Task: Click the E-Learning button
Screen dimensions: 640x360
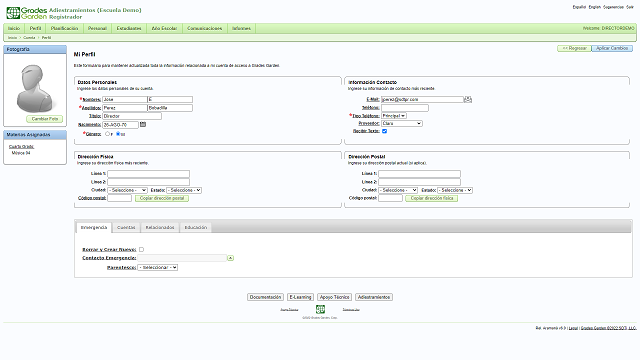Action: pyautogui.click(x=300, y=297)
